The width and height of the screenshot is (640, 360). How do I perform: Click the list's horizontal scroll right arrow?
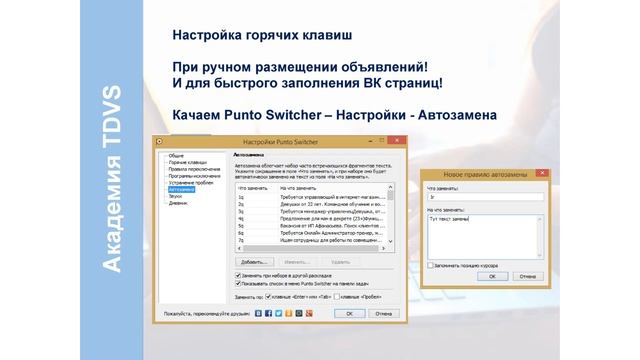click(383, 248)
